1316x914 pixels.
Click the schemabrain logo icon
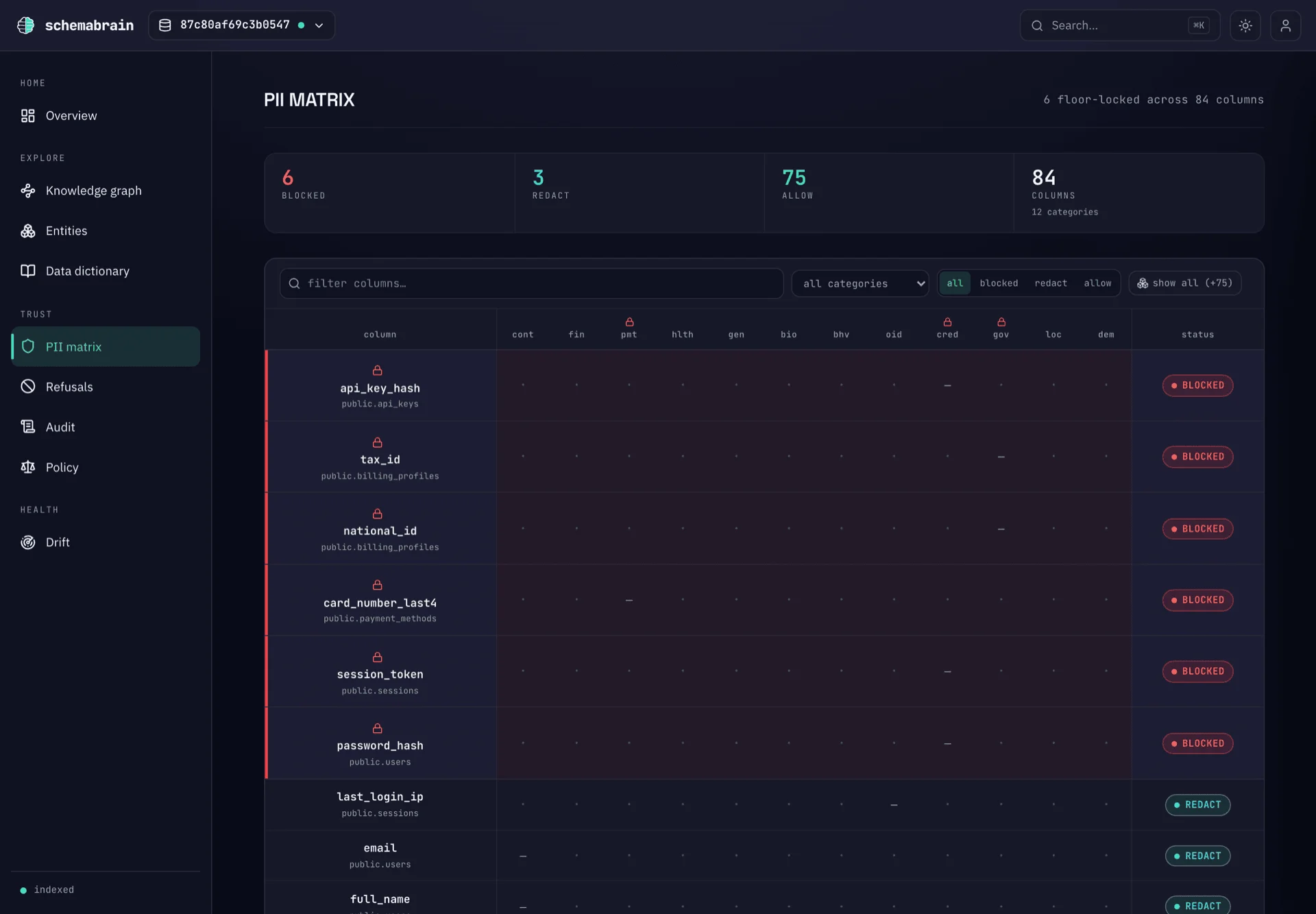(25, 25)
